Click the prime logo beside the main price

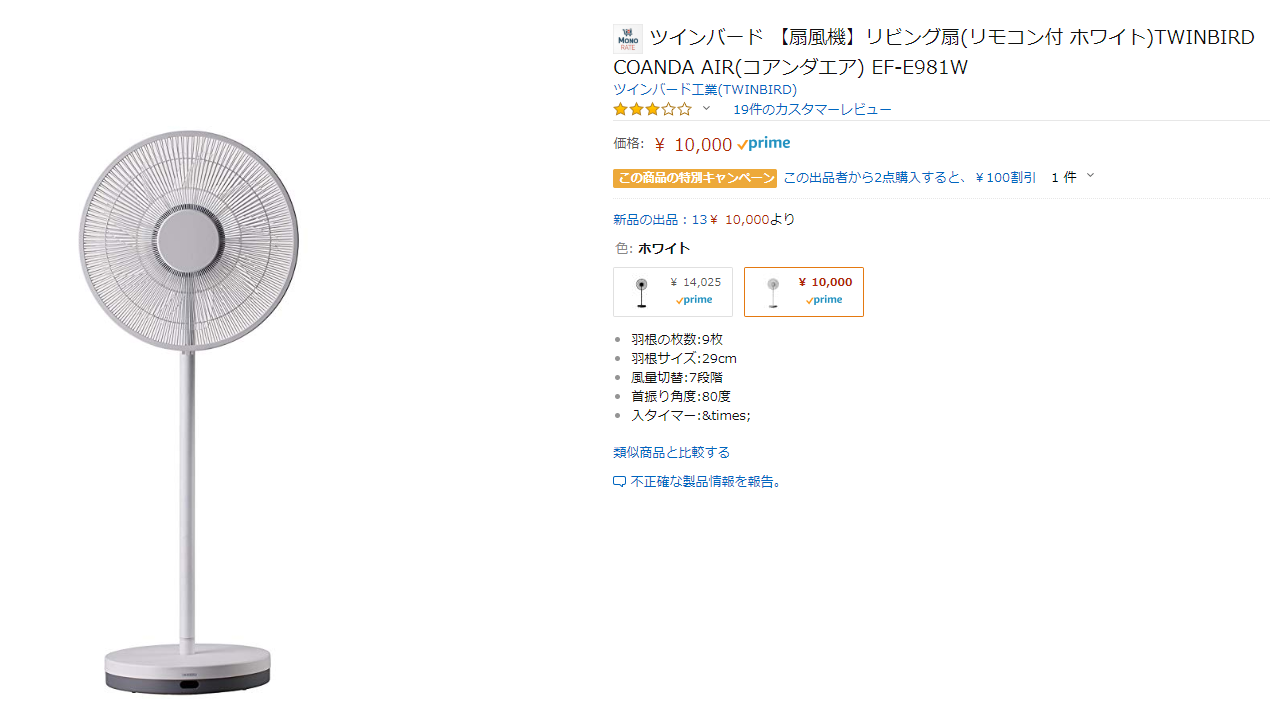tap(764, 144)
